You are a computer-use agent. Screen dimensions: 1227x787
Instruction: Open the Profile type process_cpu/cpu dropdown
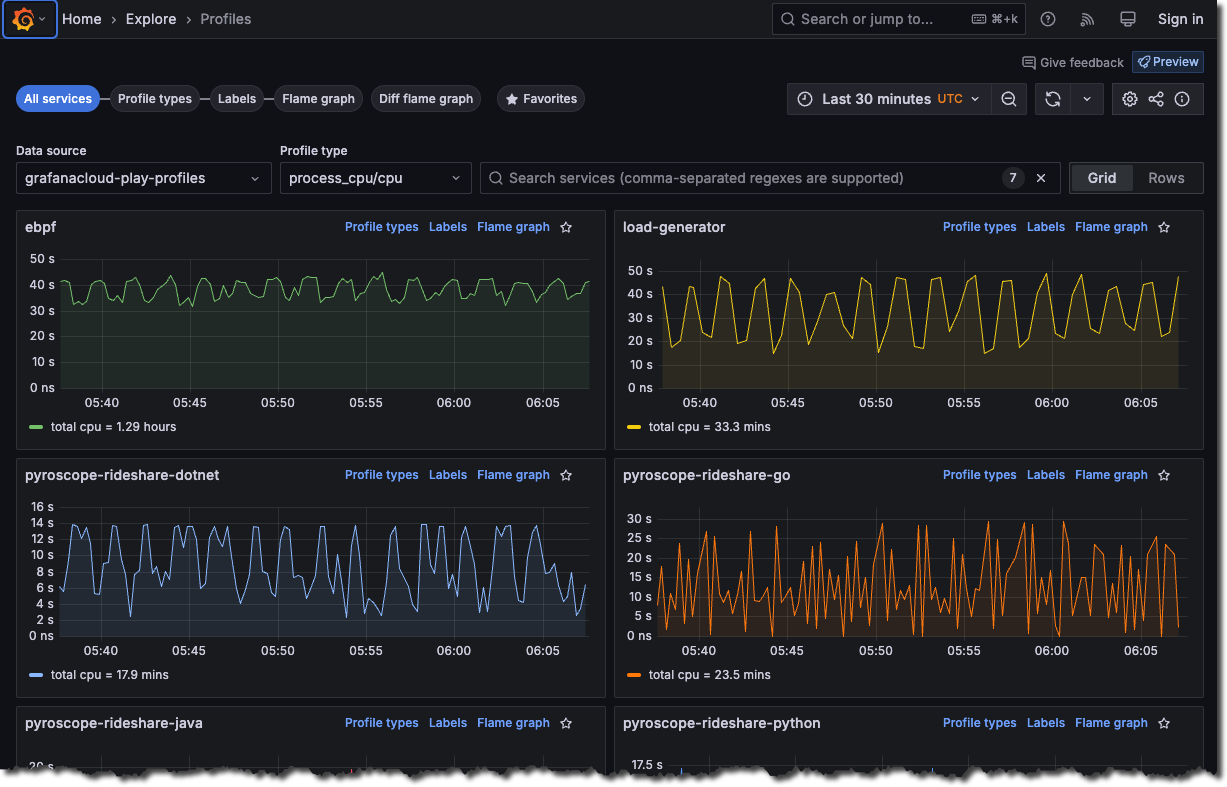click(x=374, y=178)
